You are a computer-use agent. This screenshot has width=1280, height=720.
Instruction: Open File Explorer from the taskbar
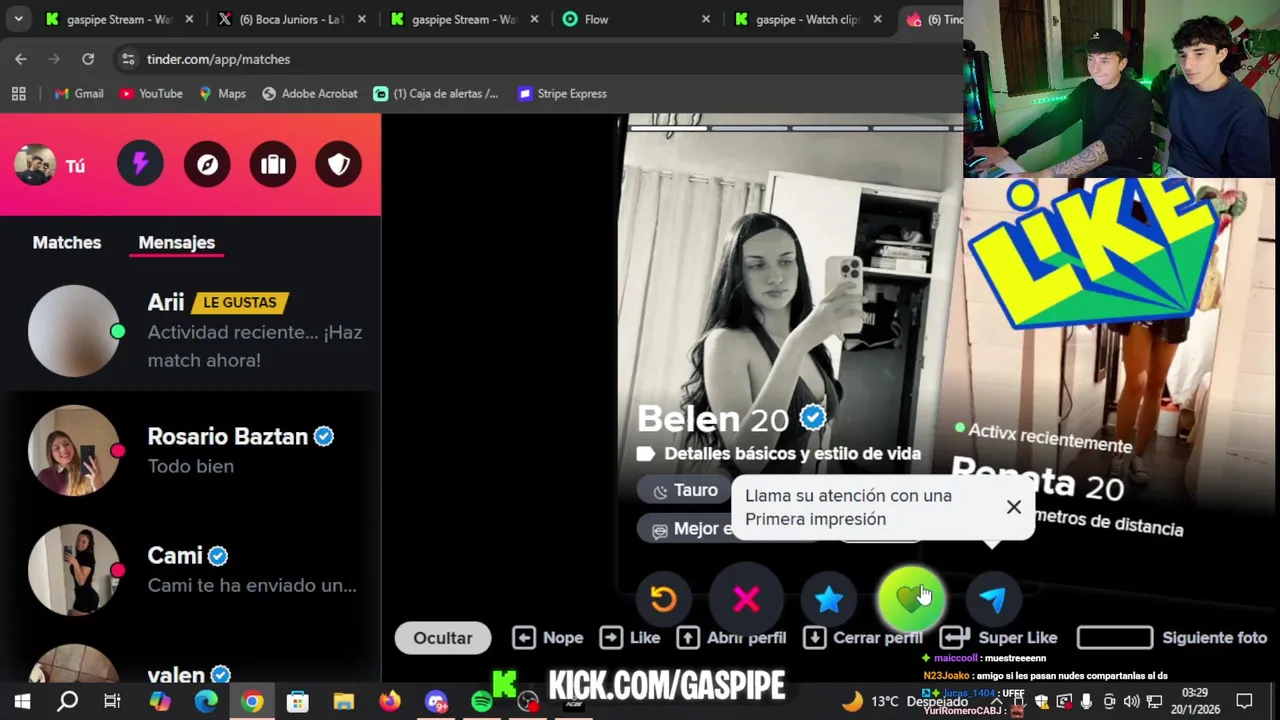344,702
